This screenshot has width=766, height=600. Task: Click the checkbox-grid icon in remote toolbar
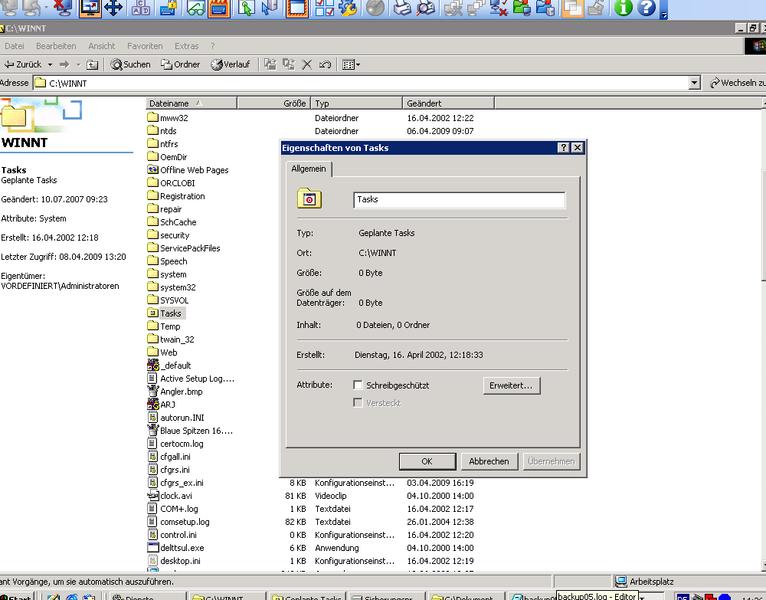(x=324, y=8)
